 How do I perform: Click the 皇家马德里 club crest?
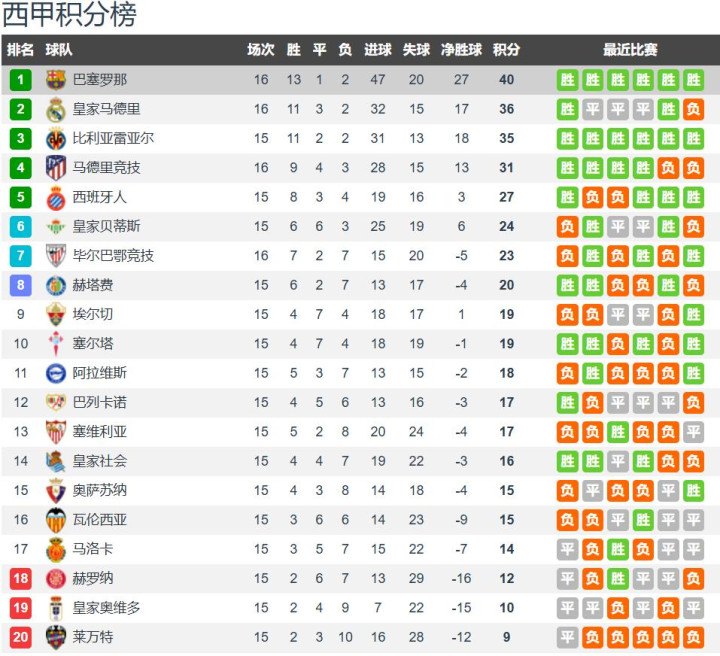[x=56, y=109]
